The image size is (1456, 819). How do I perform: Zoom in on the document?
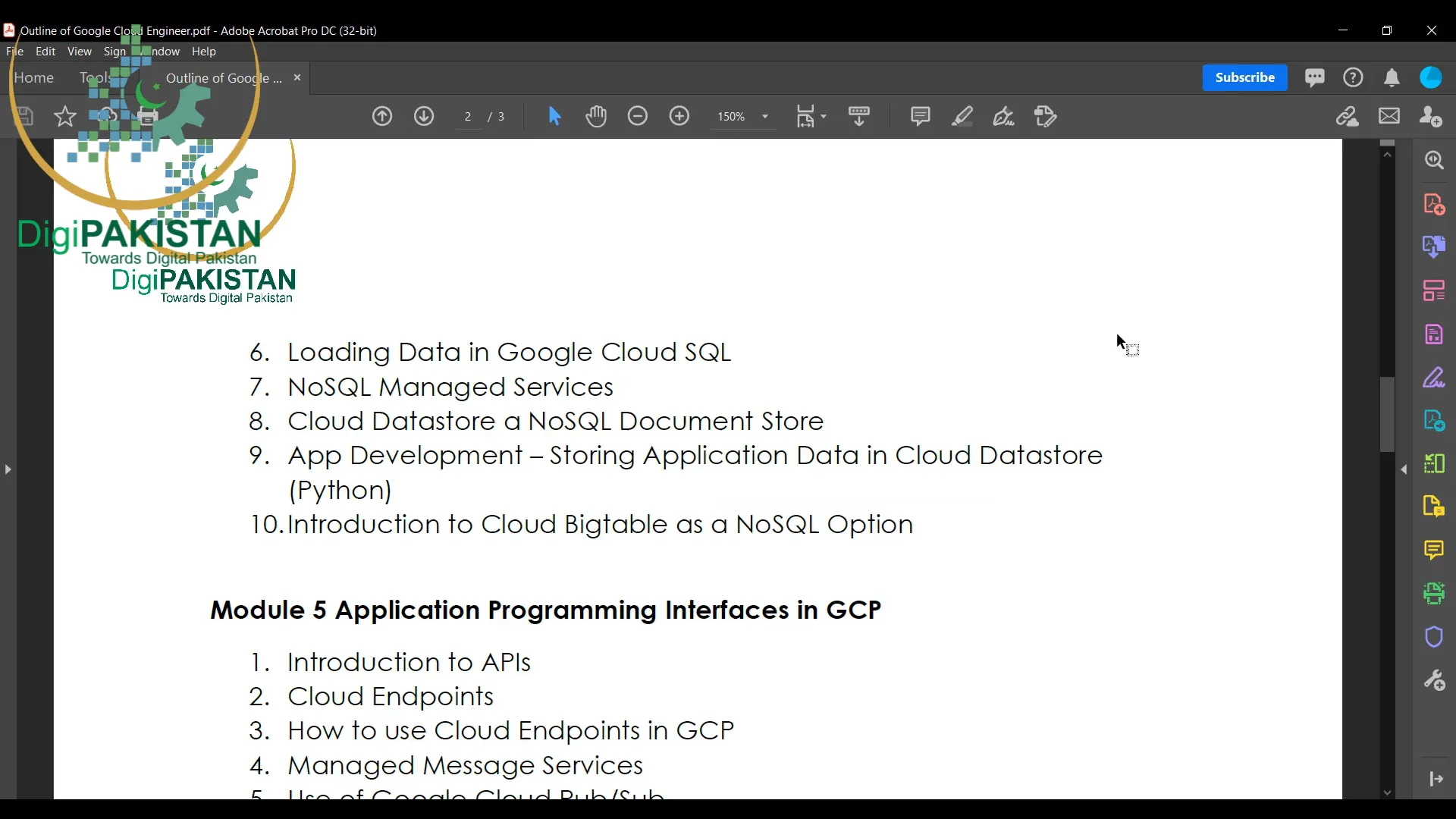pos(680,117)
